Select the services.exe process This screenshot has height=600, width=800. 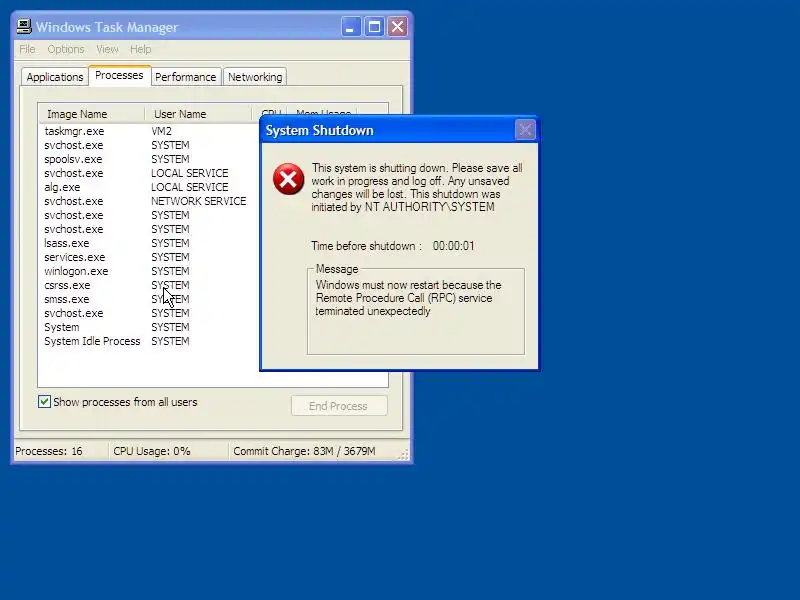(151, 257)
